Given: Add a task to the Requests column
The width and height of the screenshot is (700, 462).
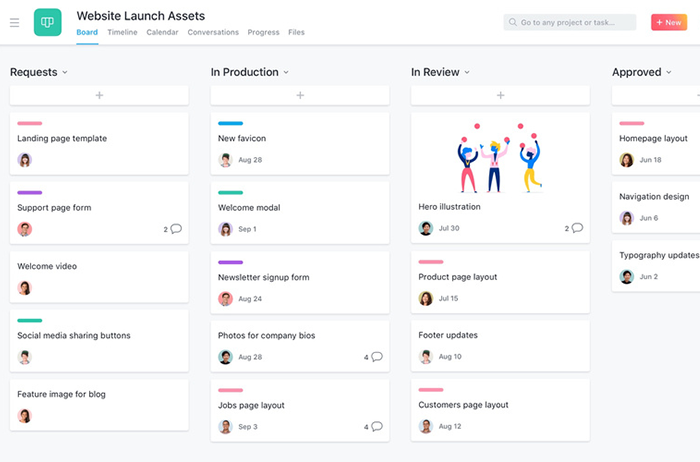Looking at the screenshot, I should coord(99,95).
